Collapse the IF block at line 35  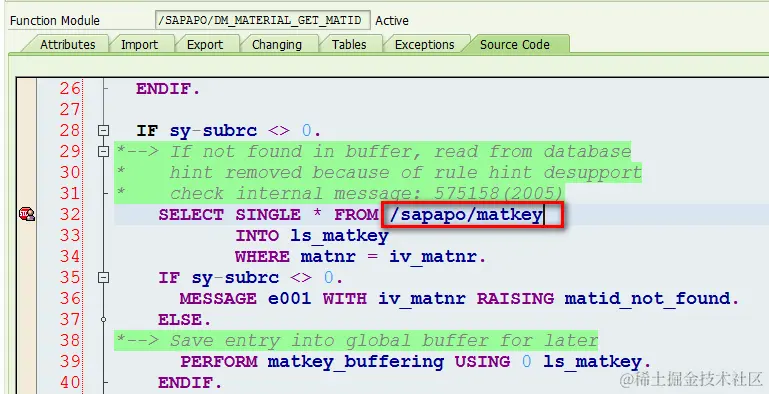click(103, 278)
